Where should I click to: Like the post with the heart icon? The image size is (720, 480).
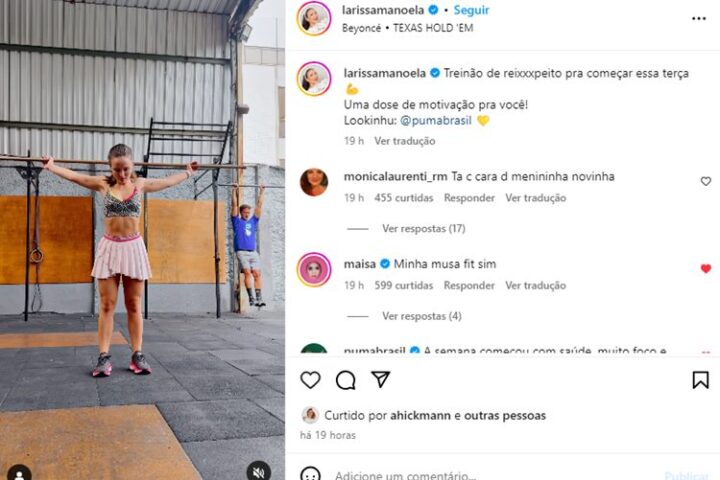[310, 380]
